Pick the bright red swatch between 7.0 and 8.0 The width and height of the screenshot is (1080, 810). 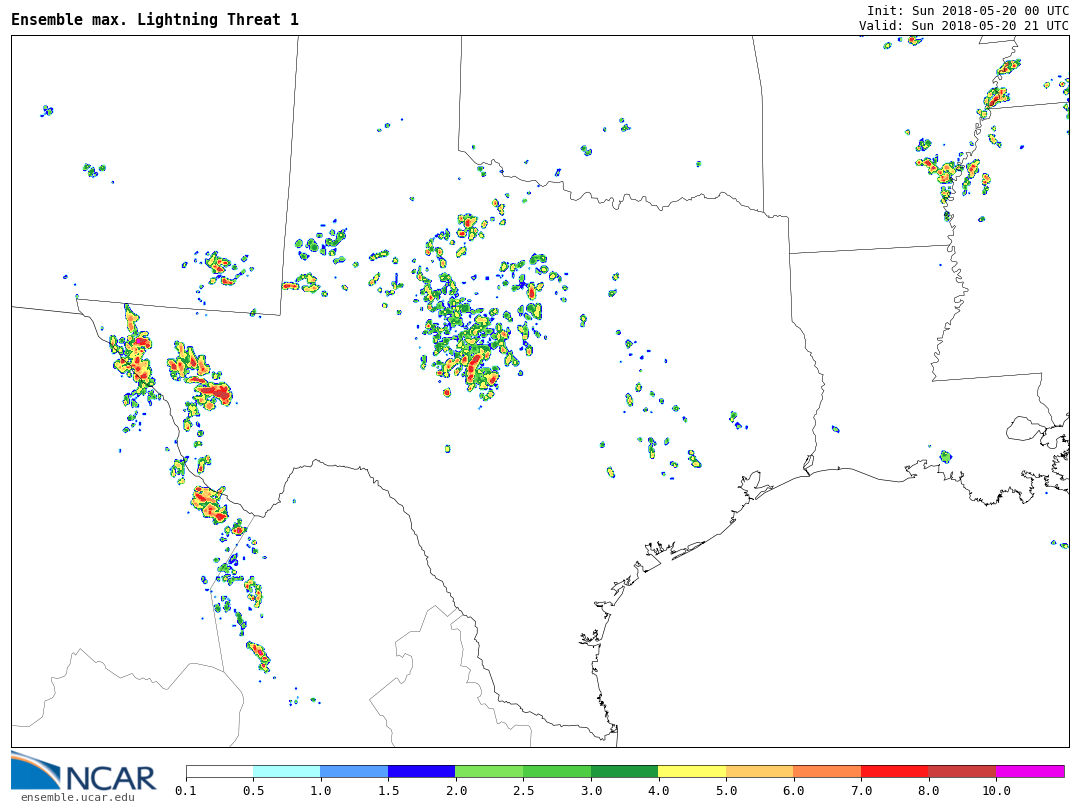pyautogui.click(x=894, y=772)
